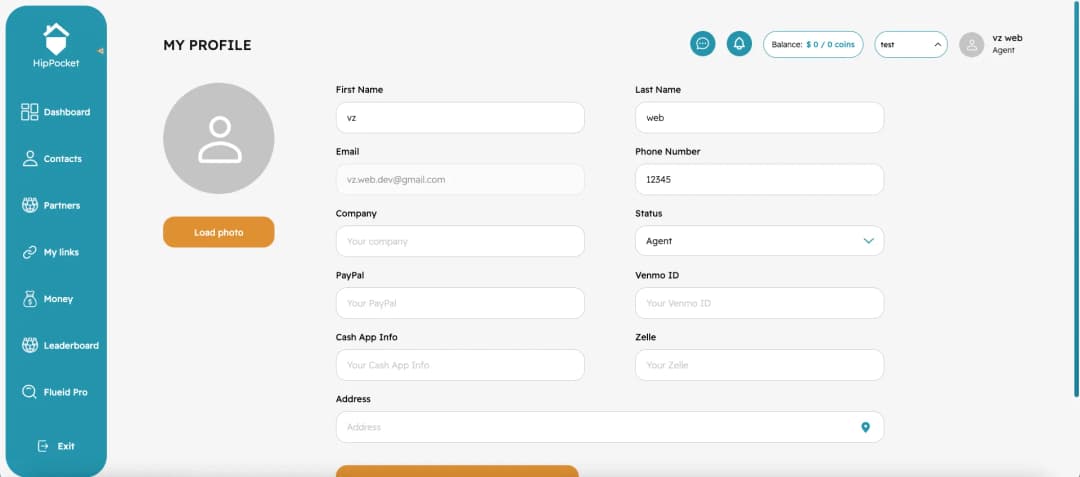
Task: Click Exit to log out
Action: point(56,446)
